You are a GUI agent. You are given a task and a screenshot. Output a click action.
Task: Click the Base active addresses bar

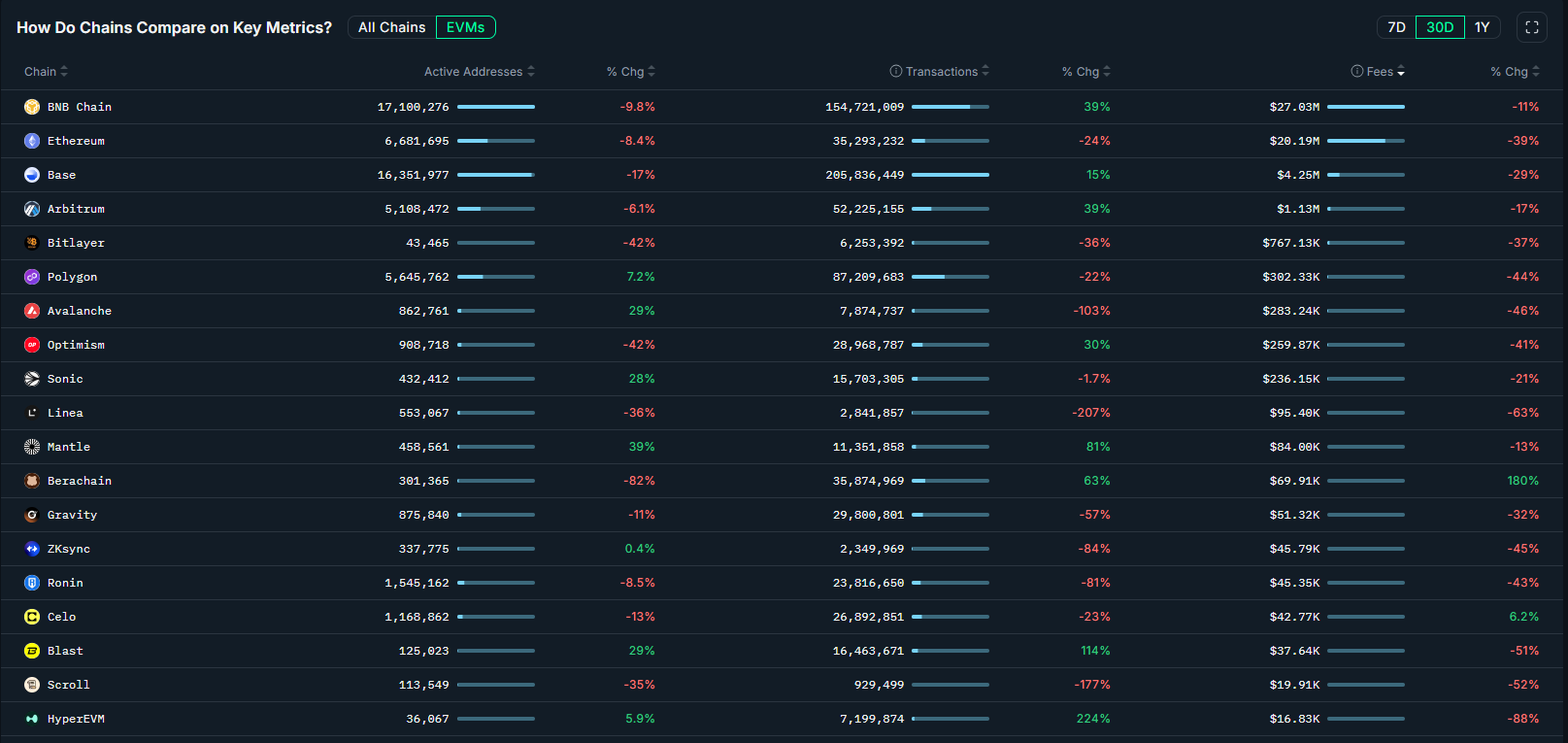[x=495, y=175]
